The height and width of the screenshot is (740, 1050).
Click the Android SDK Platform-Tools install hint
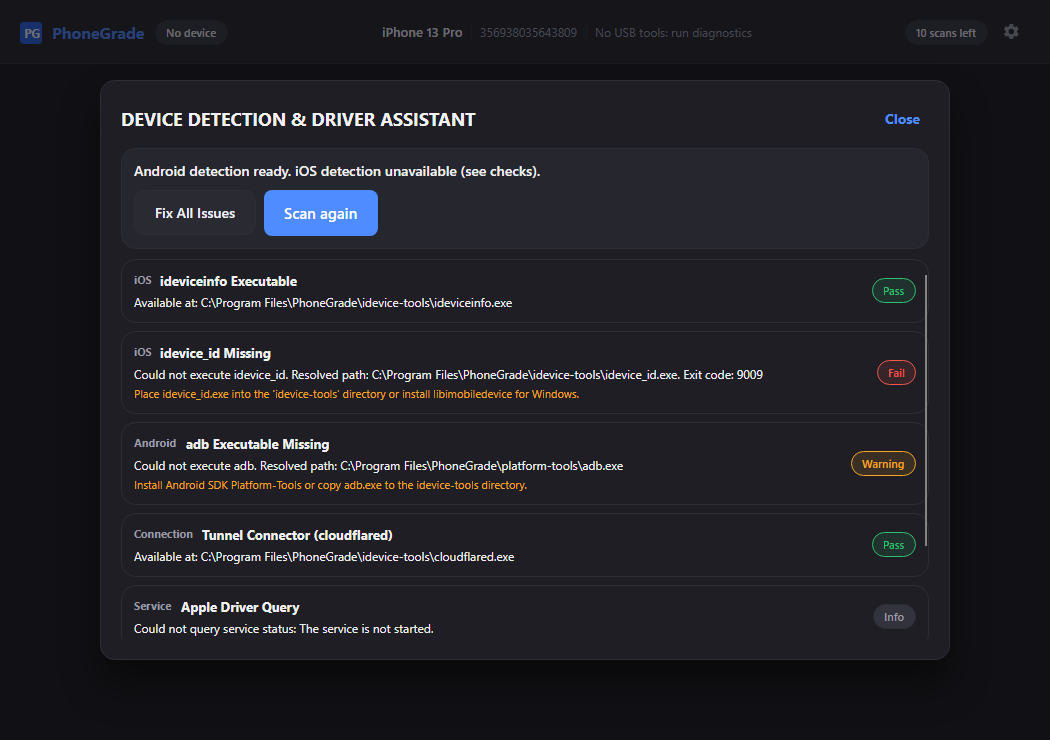click(x=330, y=486)
